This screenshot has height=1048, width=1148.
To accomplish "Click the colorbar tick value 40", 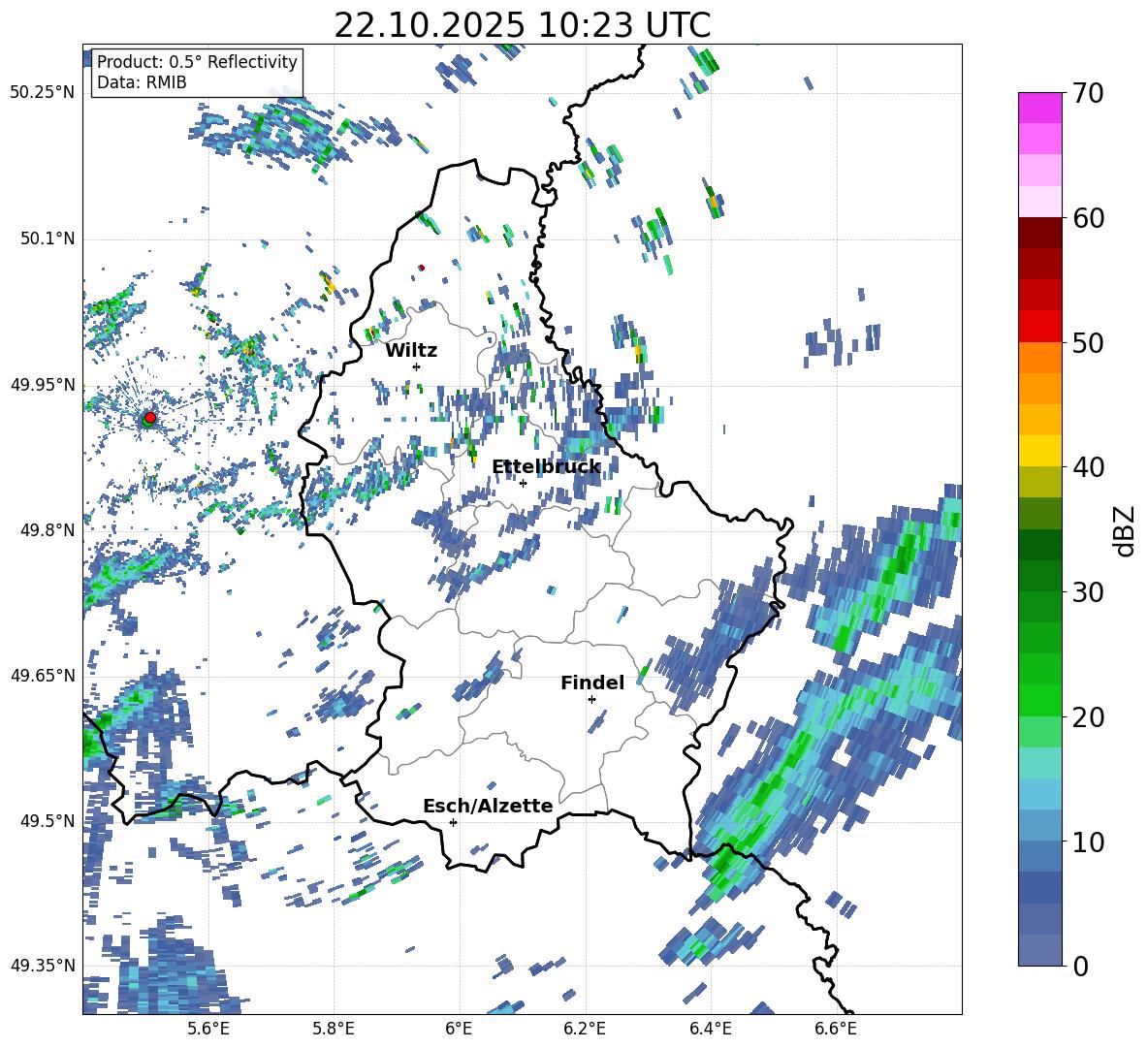I will coord(1088,467).
